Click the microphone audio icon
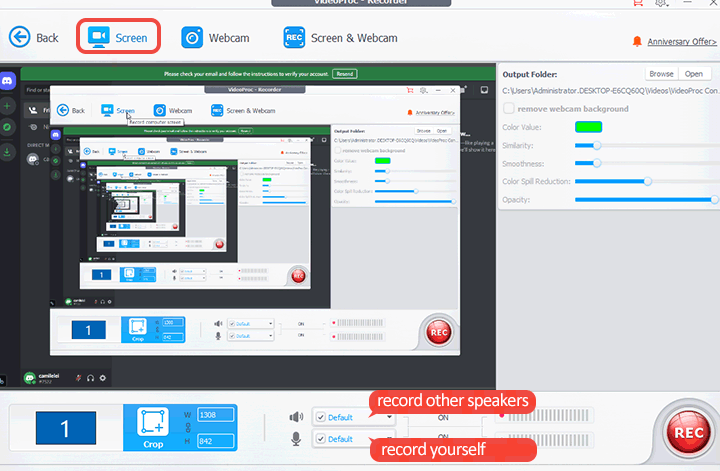 pyautogui.click(x=296, y=439)
